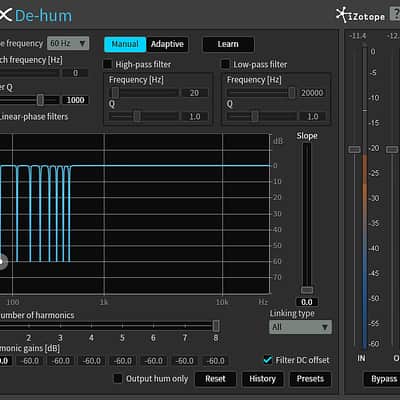
Task: Click the Reset button
Action: tap(215, 379)
